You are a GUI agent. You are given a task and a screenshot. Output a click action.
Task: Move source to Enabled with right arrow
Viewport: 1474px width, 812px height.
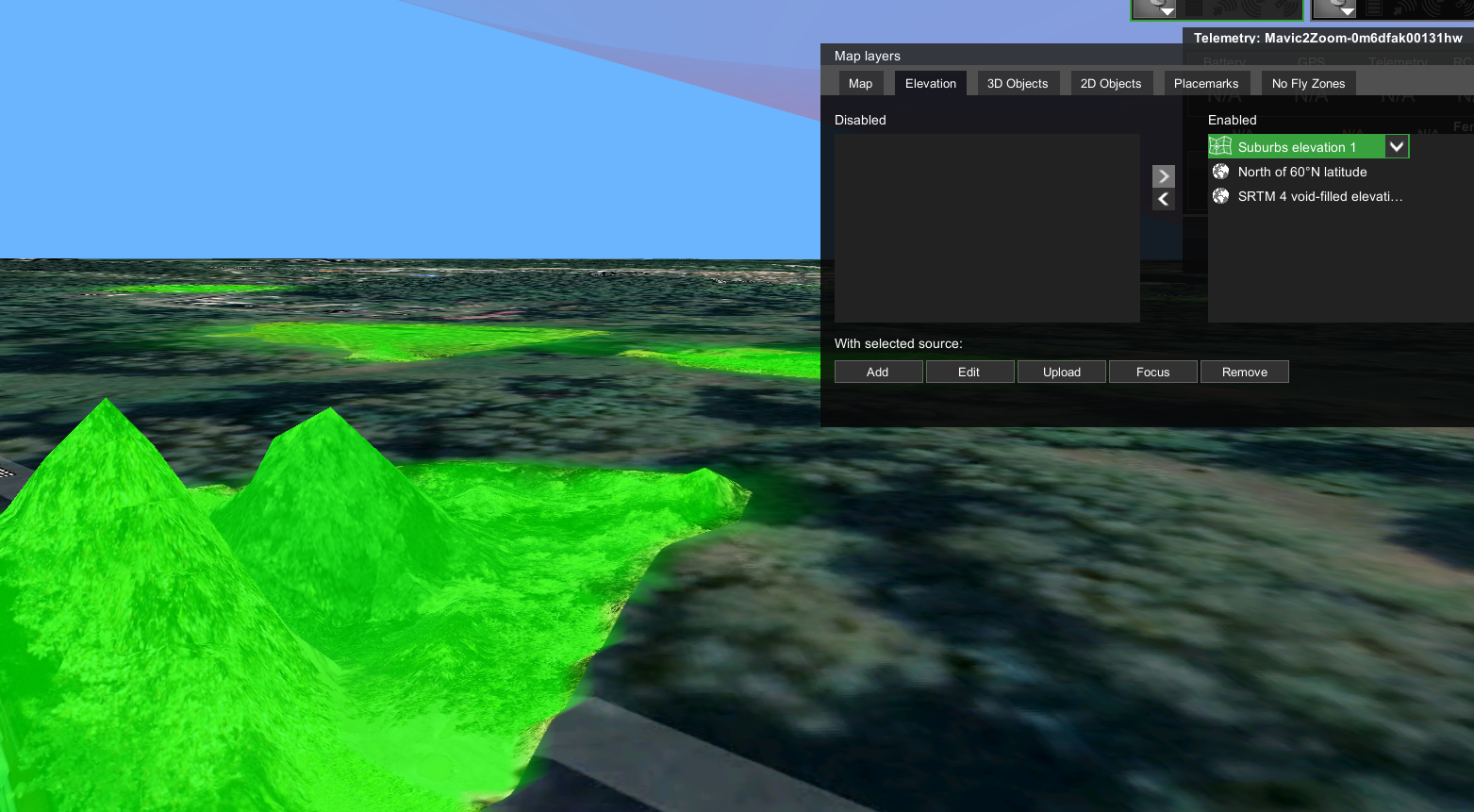pyautogui.click(x=1164, y=176)
